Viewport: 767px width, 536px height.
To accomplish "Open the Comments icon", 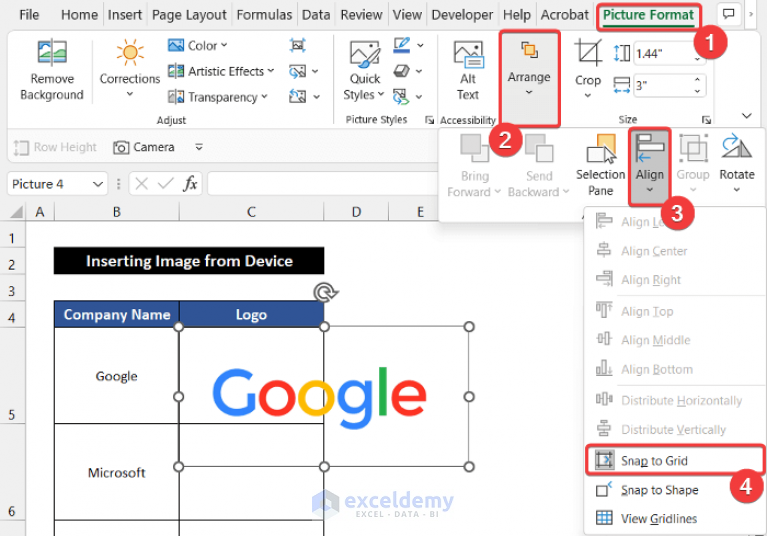I will [728, 14].
